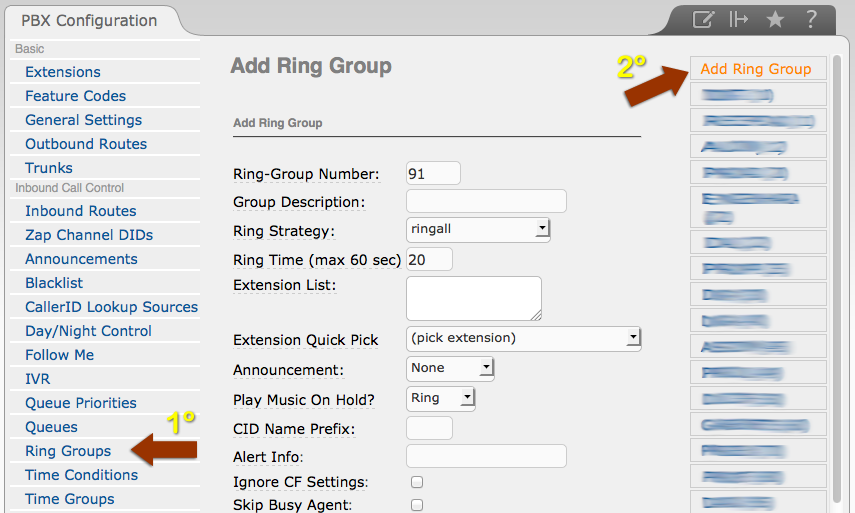The width and height of the screenshot is (855, 513).
Task: Check the Skip Busy Agent checkbox
Action: pyautogui.click(x=417, y=506)
